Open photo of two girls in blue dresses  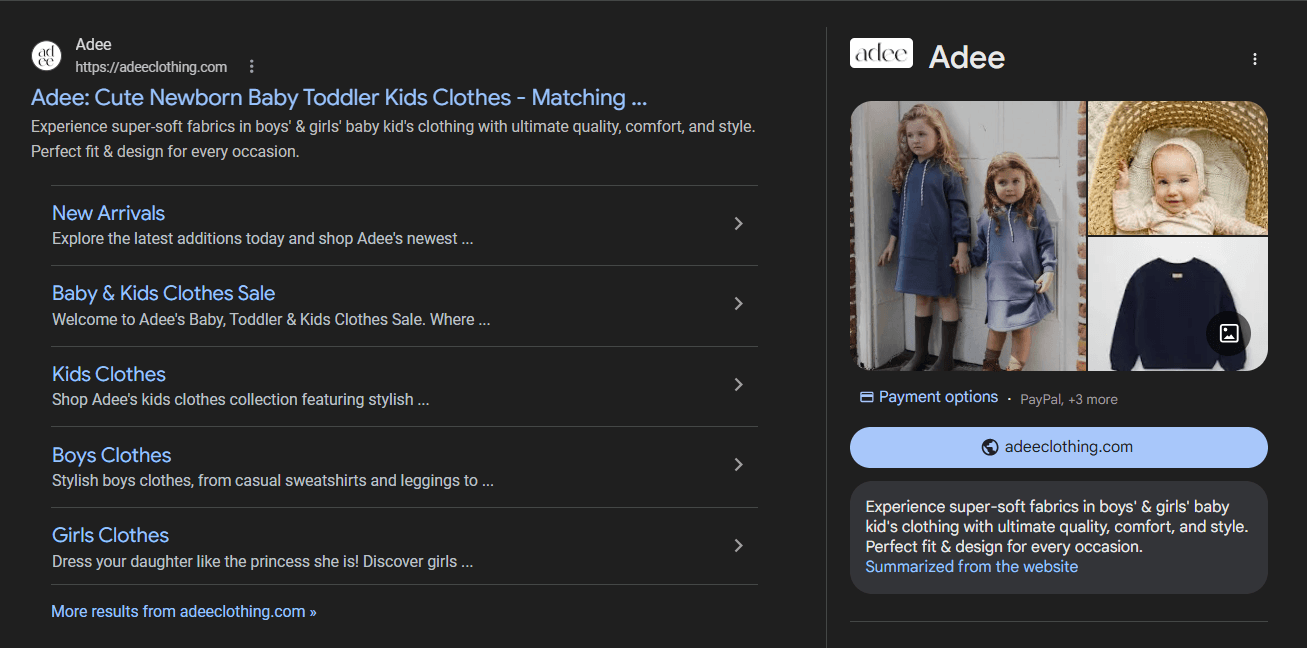[967, 236]
